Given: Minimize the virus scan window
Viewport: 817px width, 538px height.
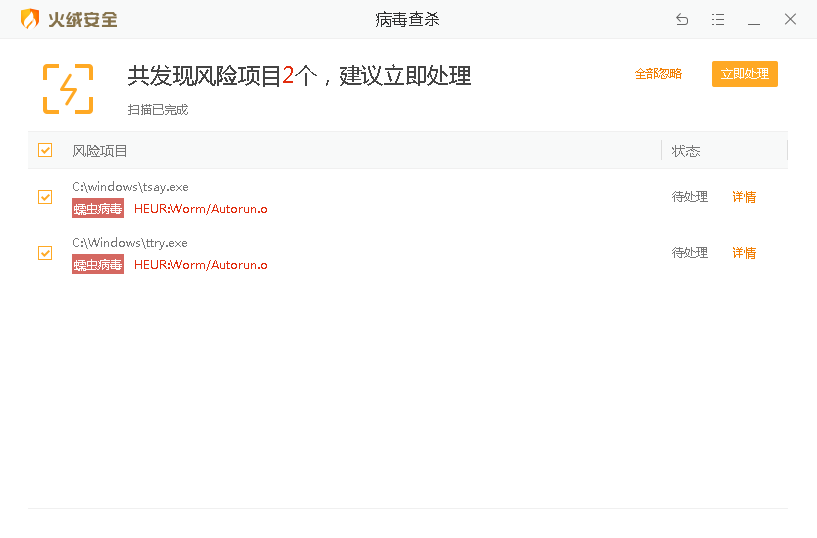Looking at the screenshot, I should coord(754,19).
